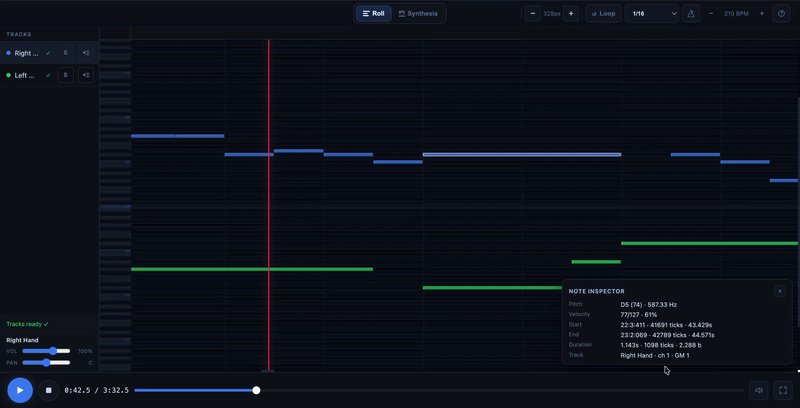Solo the Left Hand track
800x408 pixels.
point(65,75)
